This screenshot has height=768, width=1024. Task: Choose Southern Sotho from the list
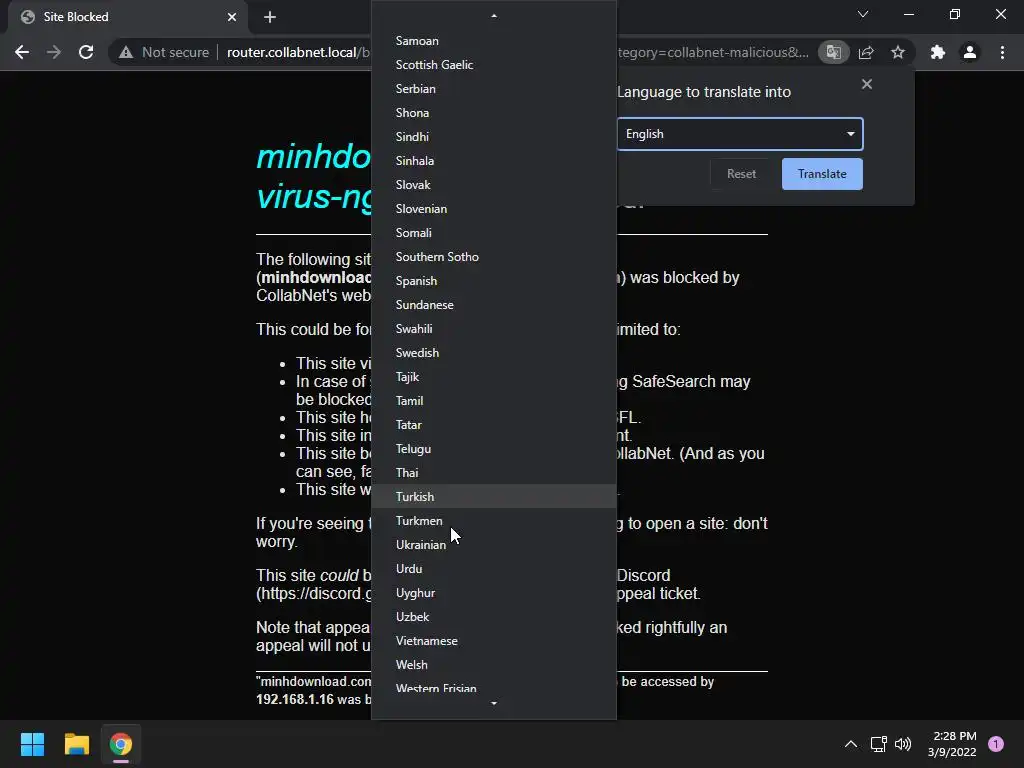point(494,257)
